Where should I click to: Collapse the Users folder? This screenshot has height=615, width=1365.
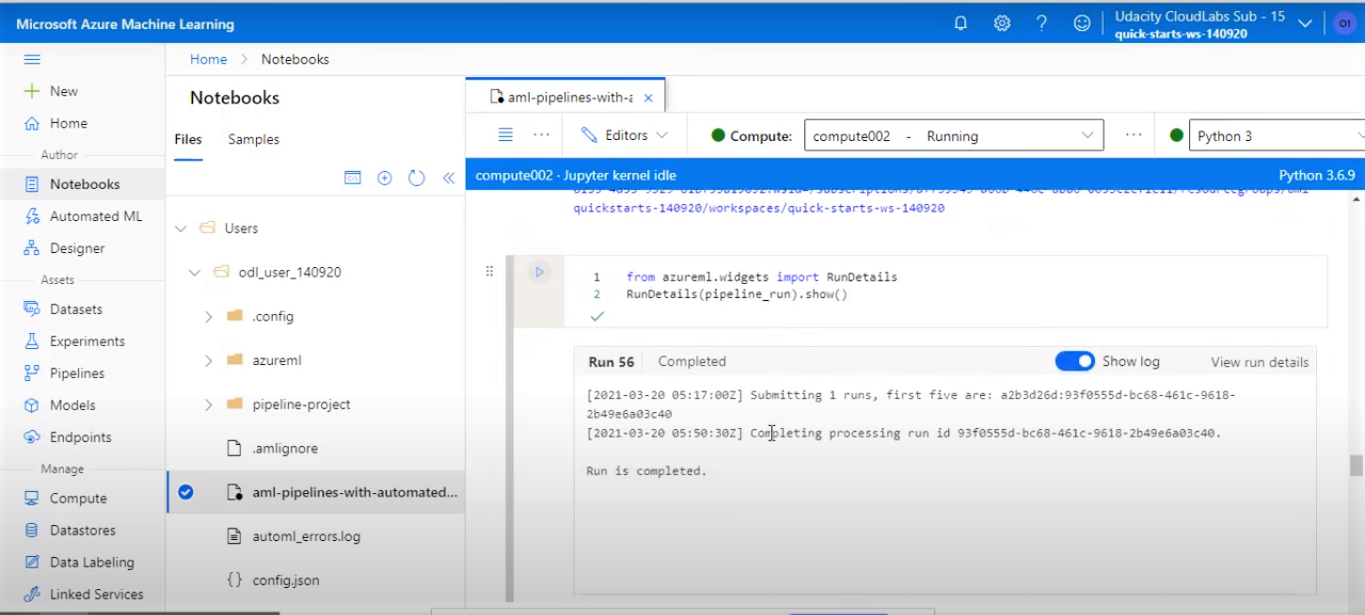click(x=181, y=228)
